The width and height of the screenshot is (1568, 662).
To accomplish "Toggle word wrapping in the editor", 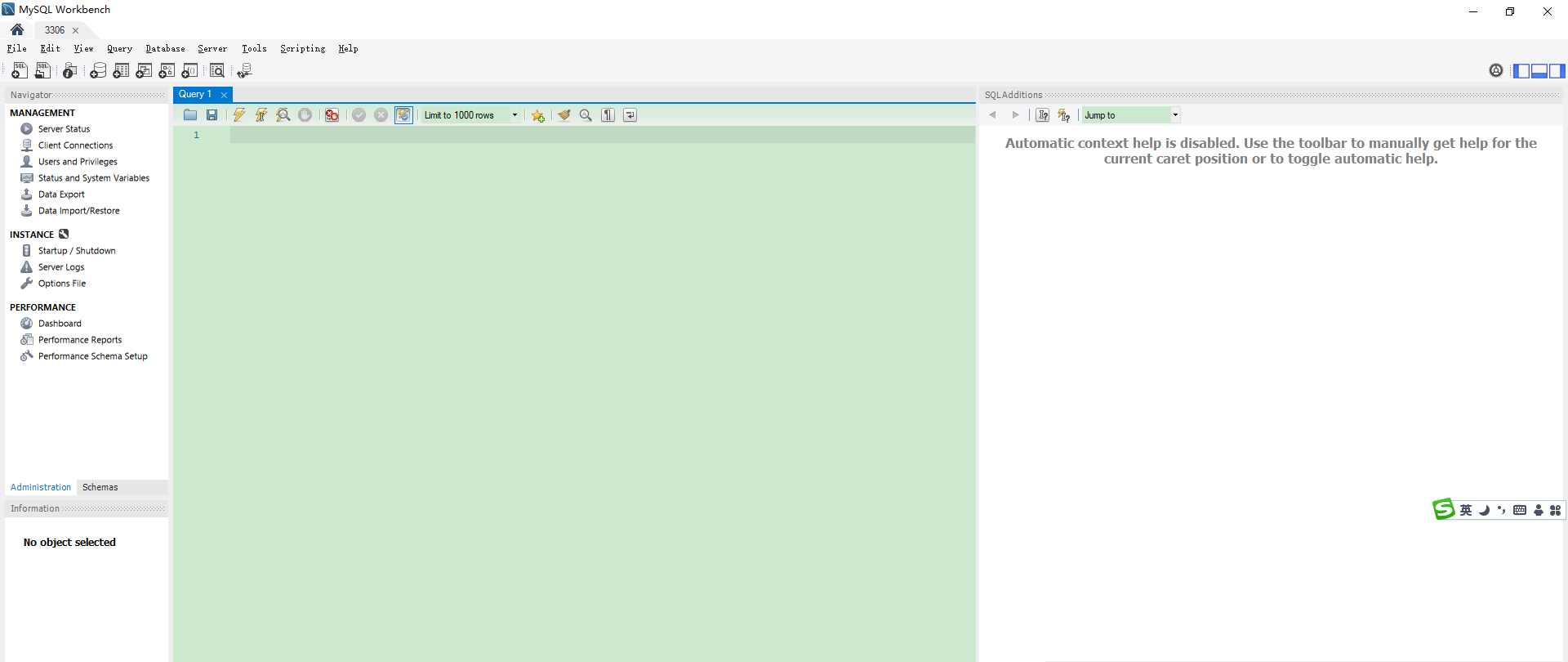I will point(630,115).
